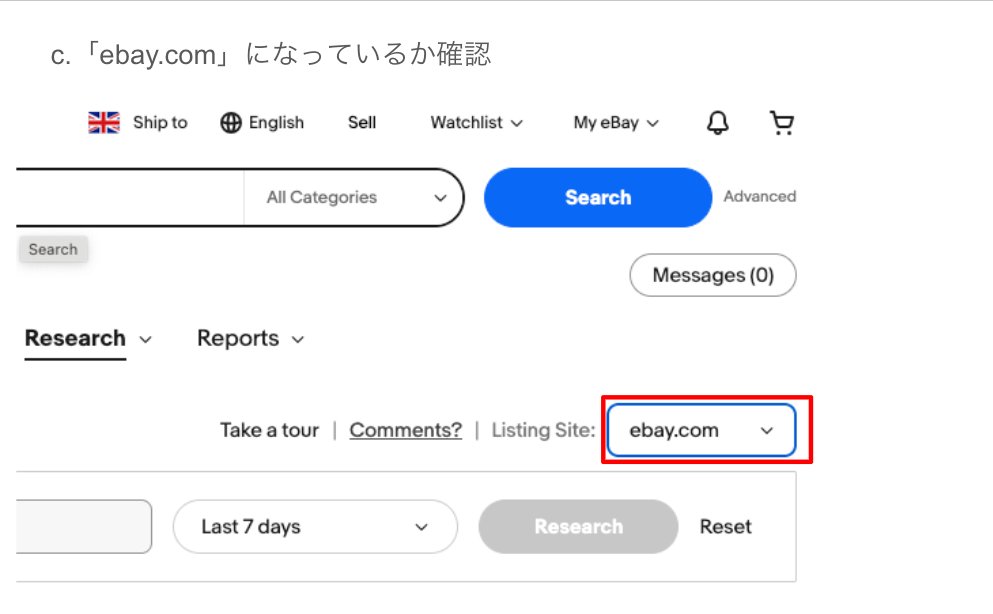The height and width of the screenshot is (614, 993).
Task: Open the Last 7 days date range dropdown
Action: point(315,526)
